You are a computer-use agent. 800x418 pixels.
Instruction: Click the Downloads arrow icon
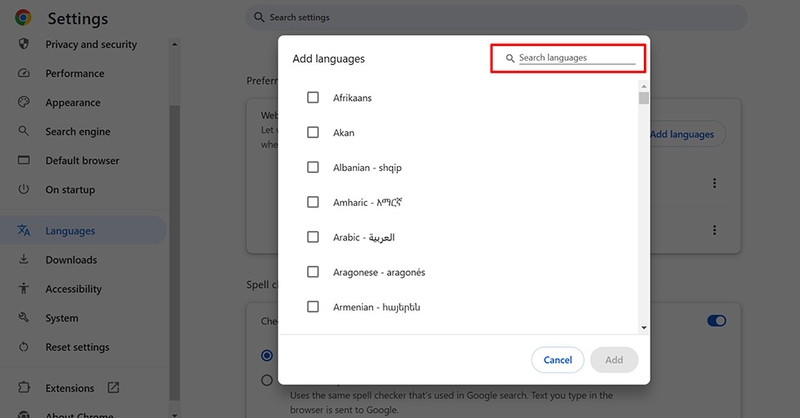coord(23,259)
